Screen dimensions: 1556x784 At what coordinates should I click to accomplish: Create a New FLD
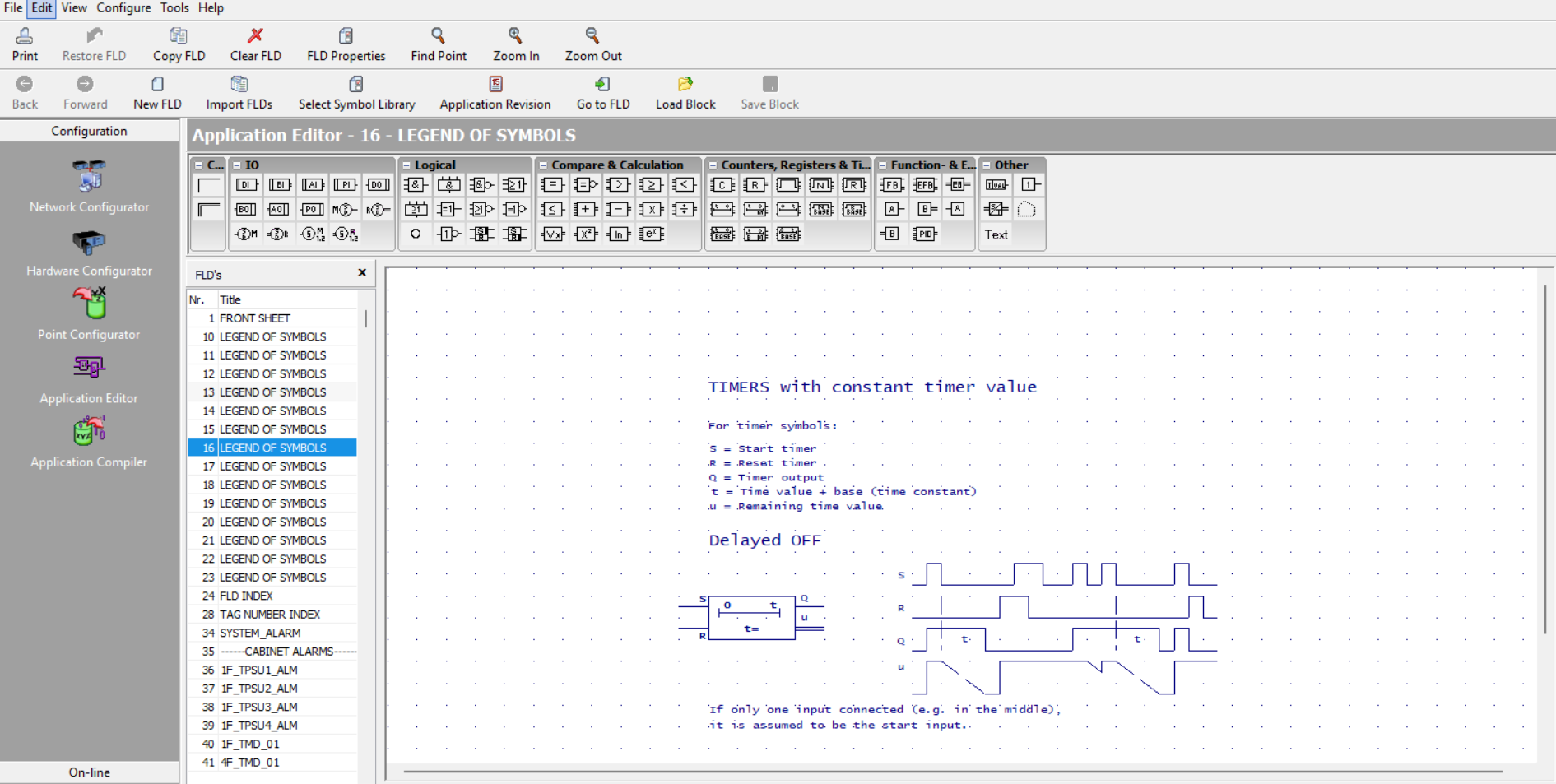[157, 93]
